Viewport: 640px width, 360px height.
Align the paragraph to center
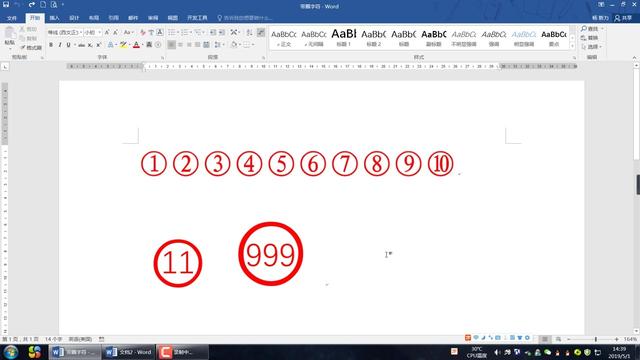180,45
